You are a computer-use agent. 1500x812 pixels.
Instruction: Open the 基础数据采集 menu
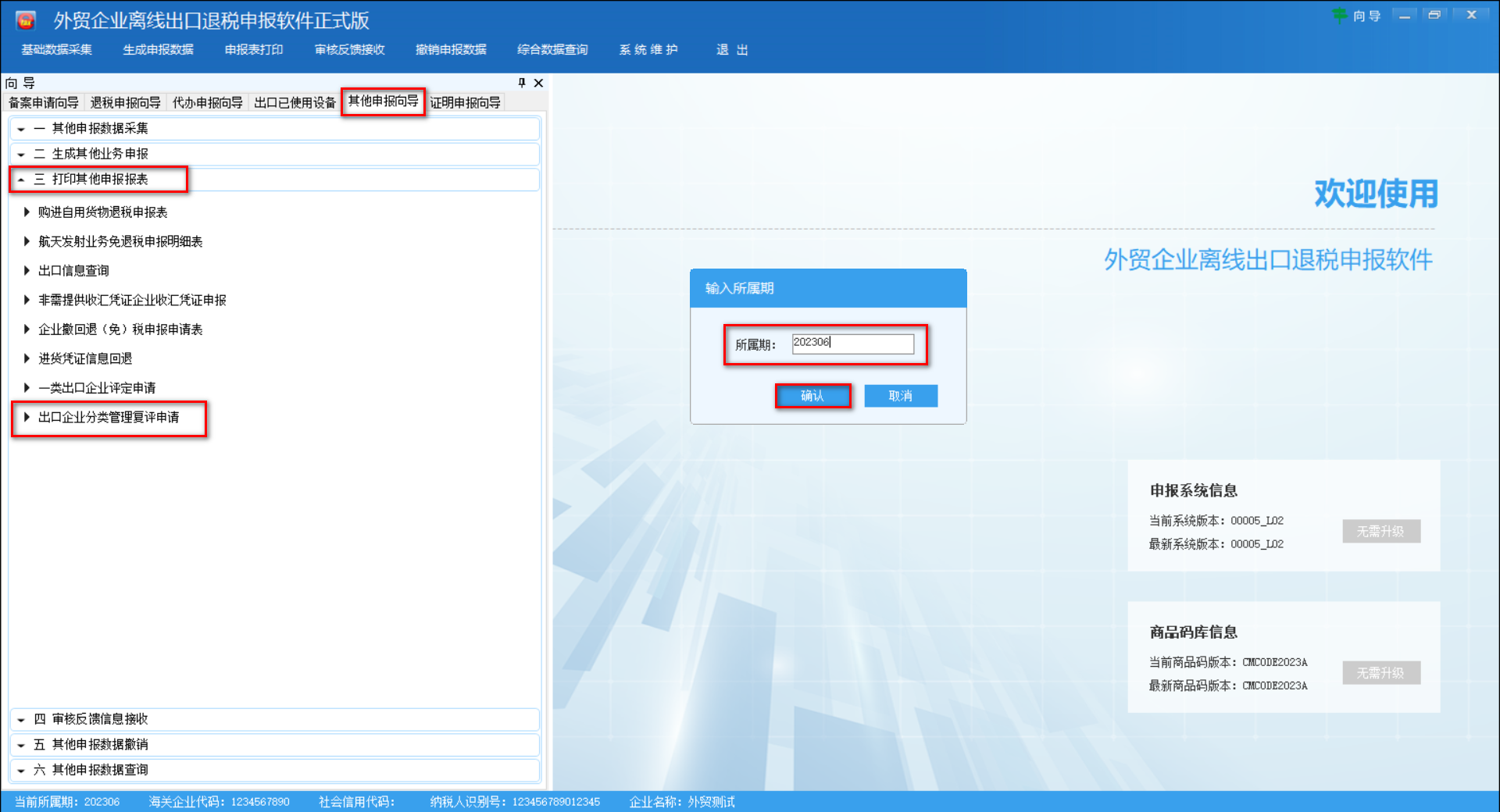pyautogui.click(x=55, y=49)
